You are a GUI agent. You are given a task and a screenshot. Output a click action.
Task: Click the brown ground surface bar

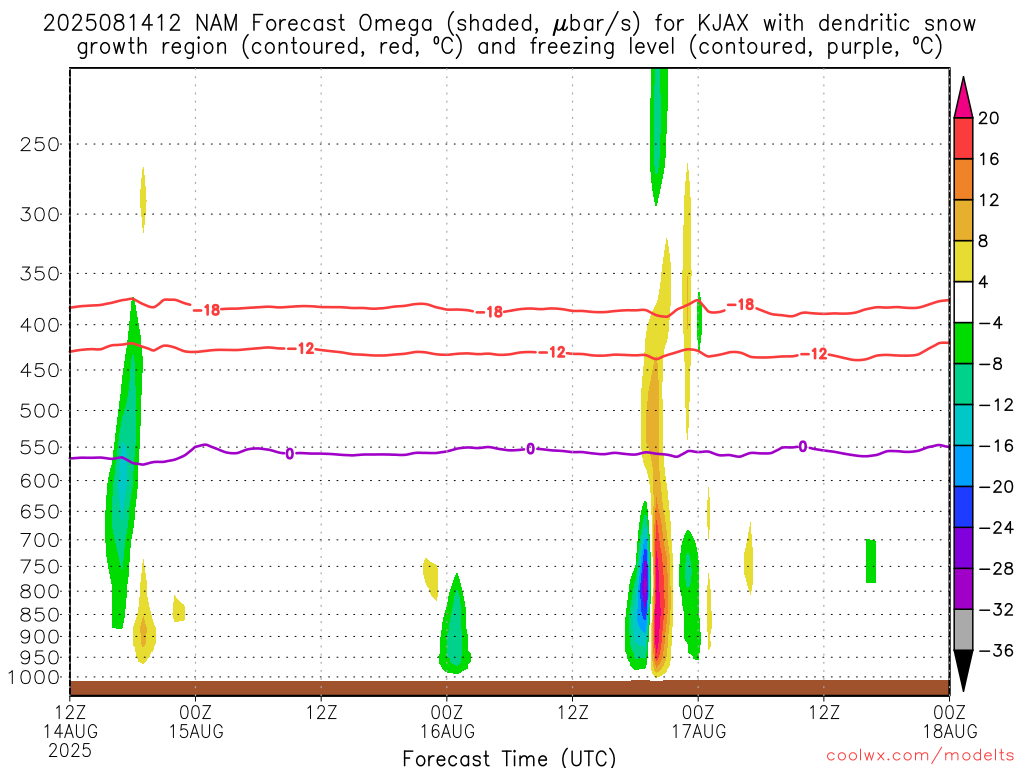[x=509, y=688]
